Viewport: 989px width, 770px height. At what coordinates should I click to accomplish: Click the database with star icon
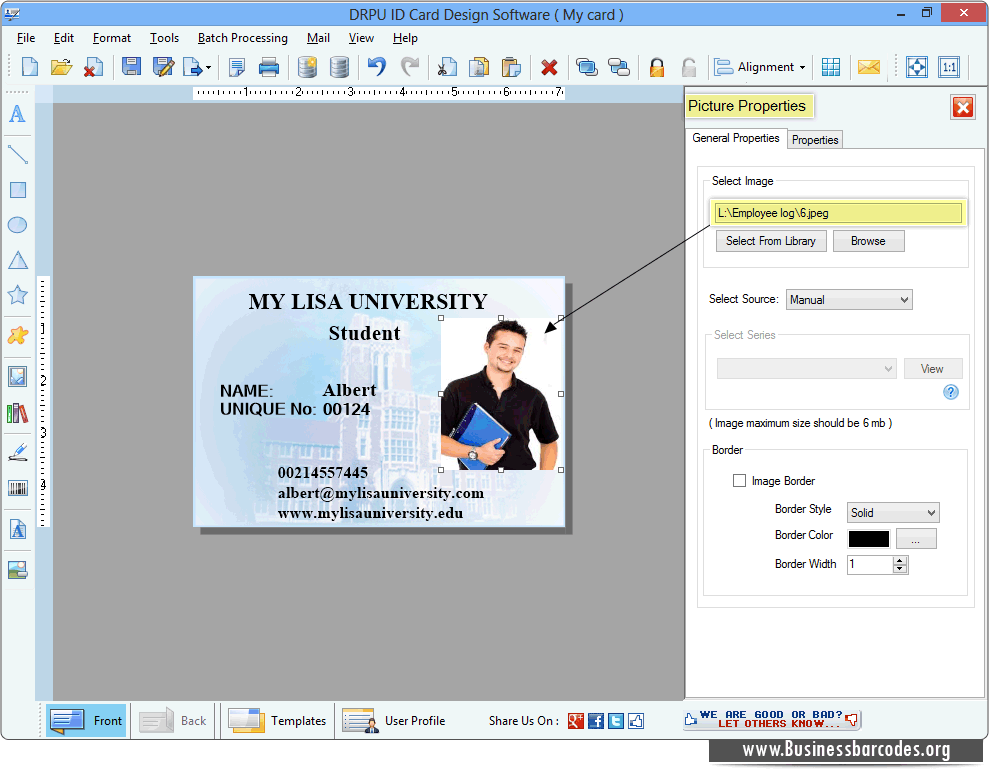tap(307, 67)
